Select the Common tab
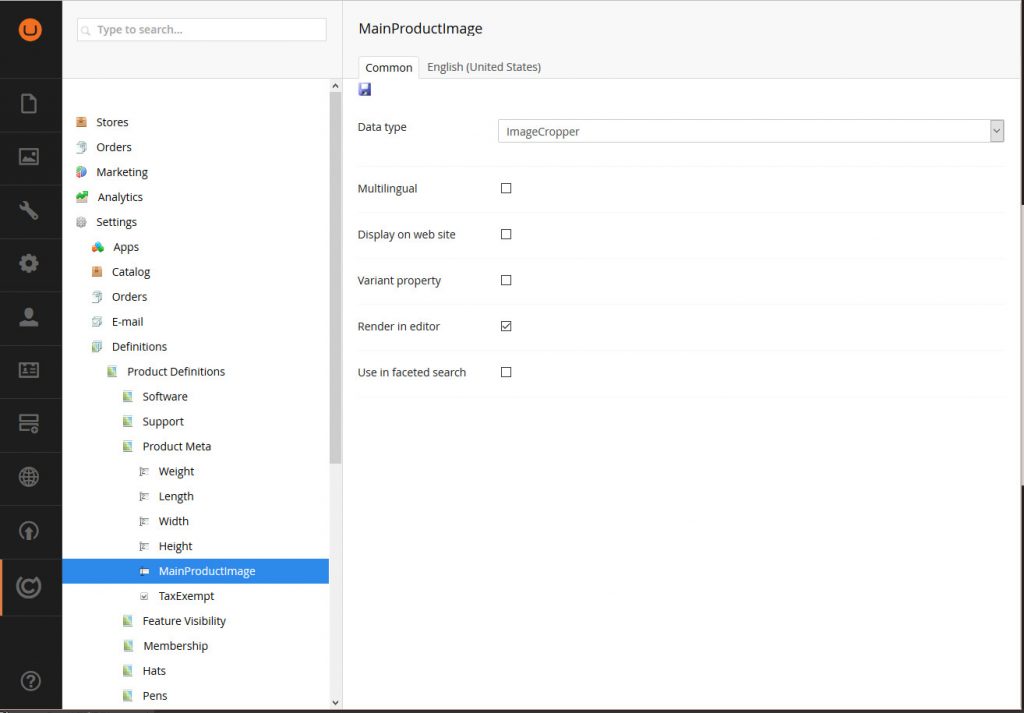1024x713 pixels. pos(388,67)
